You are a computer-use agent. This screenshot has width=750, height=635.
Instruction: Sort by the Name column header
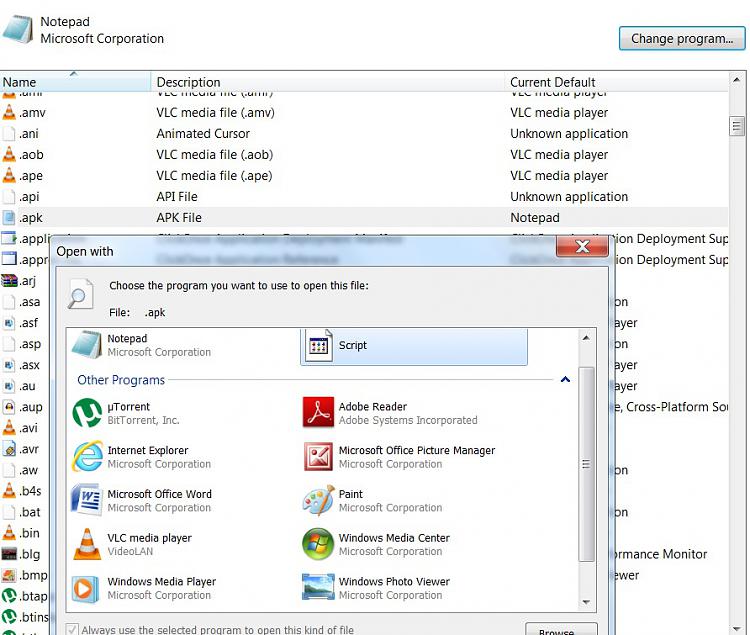click(76, 82)
